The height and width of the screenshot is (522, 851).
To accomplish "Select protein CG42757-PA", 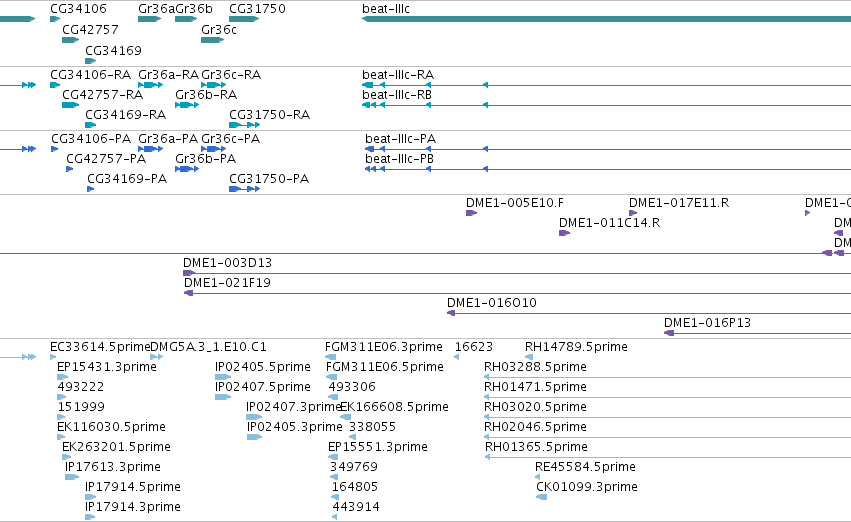I will pos(69,169).
